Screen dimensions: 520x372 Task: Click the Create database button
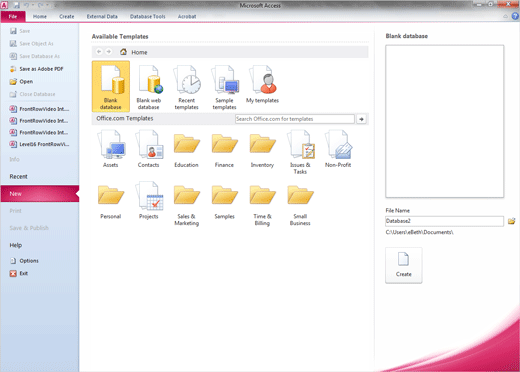pyautogui.click(x=404, y=265)
